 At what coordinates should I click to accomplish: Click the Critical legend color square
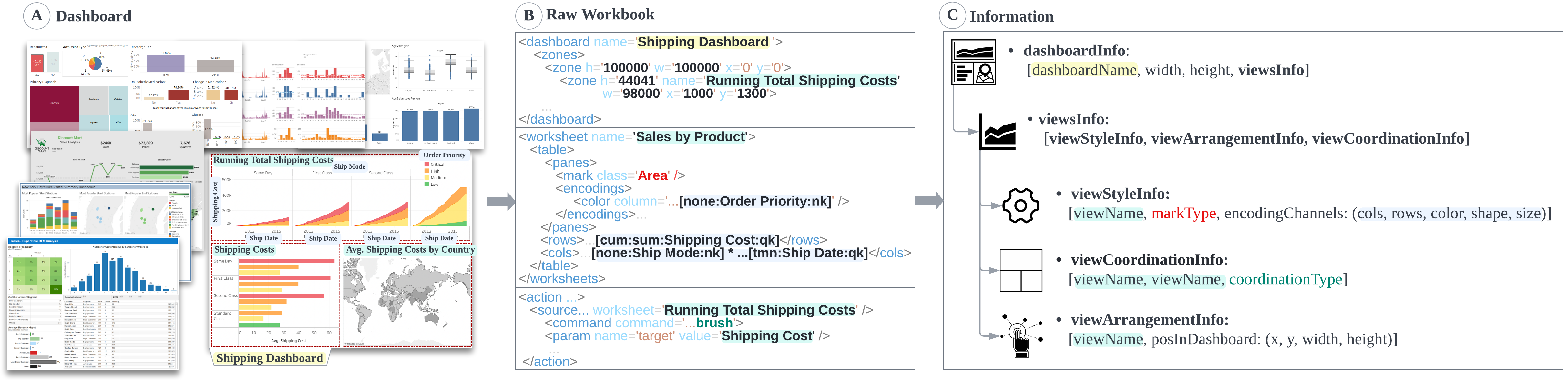point(427,164)
